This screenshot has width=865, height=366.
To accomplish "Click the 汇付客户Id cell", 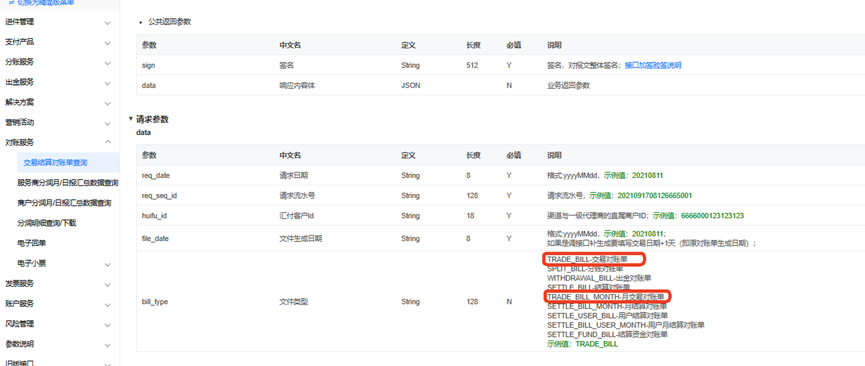I will tap(298, 215).
